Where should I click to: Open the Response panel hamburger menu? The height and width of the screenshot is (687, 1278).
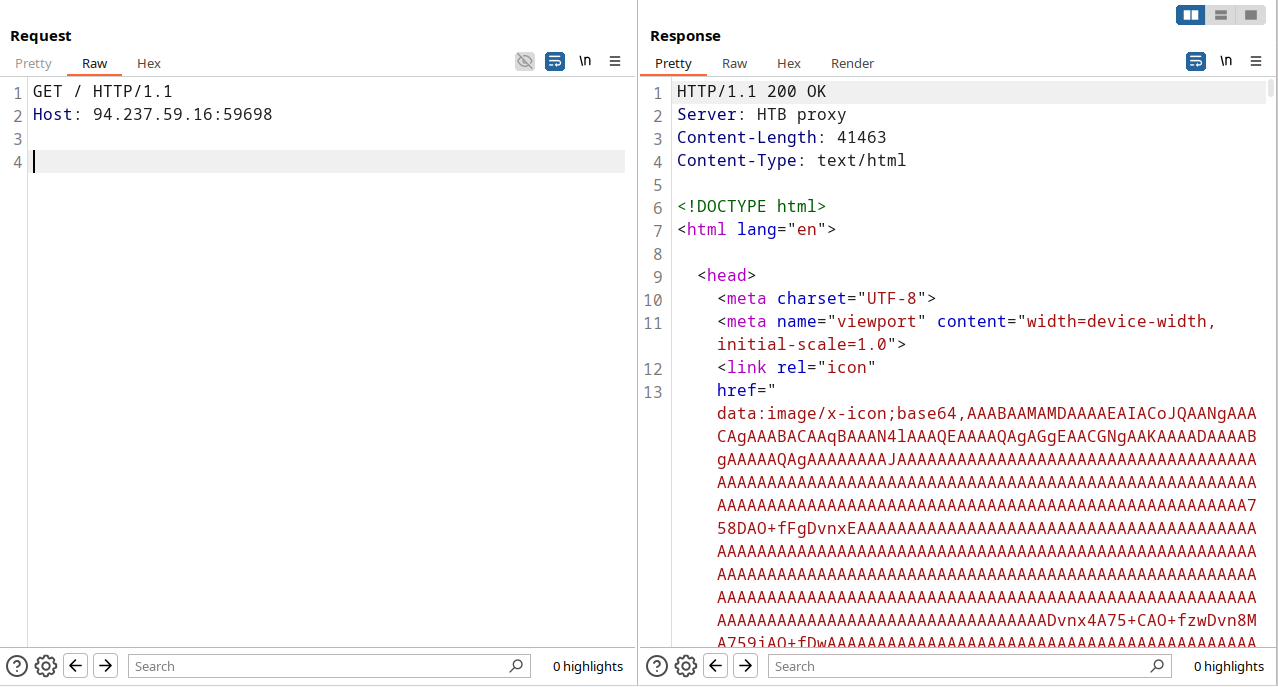point(1256,61)
